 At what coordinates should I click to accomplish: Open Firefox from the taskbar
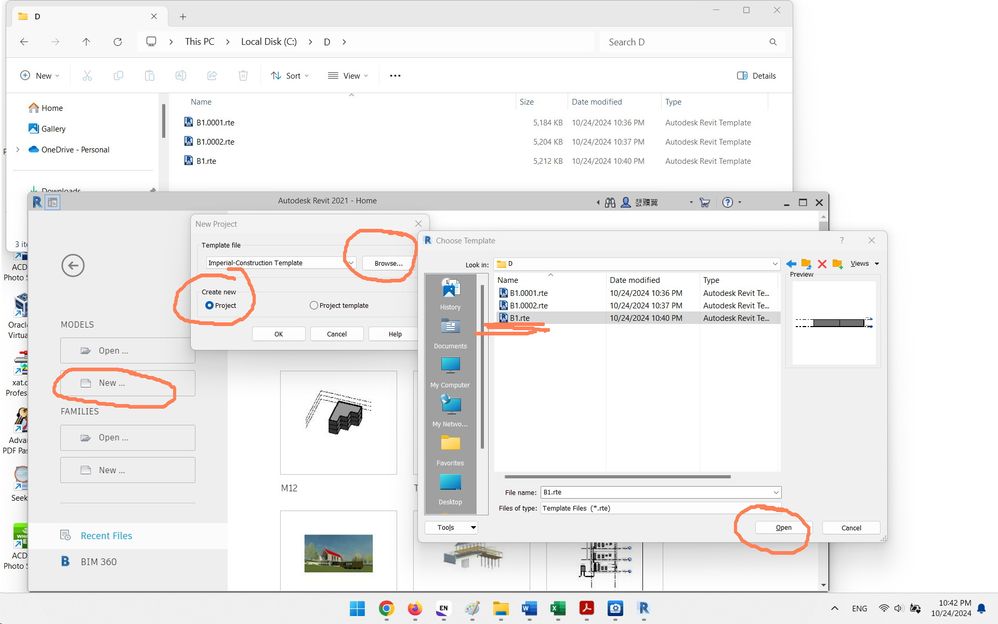[x=414, y=609]
